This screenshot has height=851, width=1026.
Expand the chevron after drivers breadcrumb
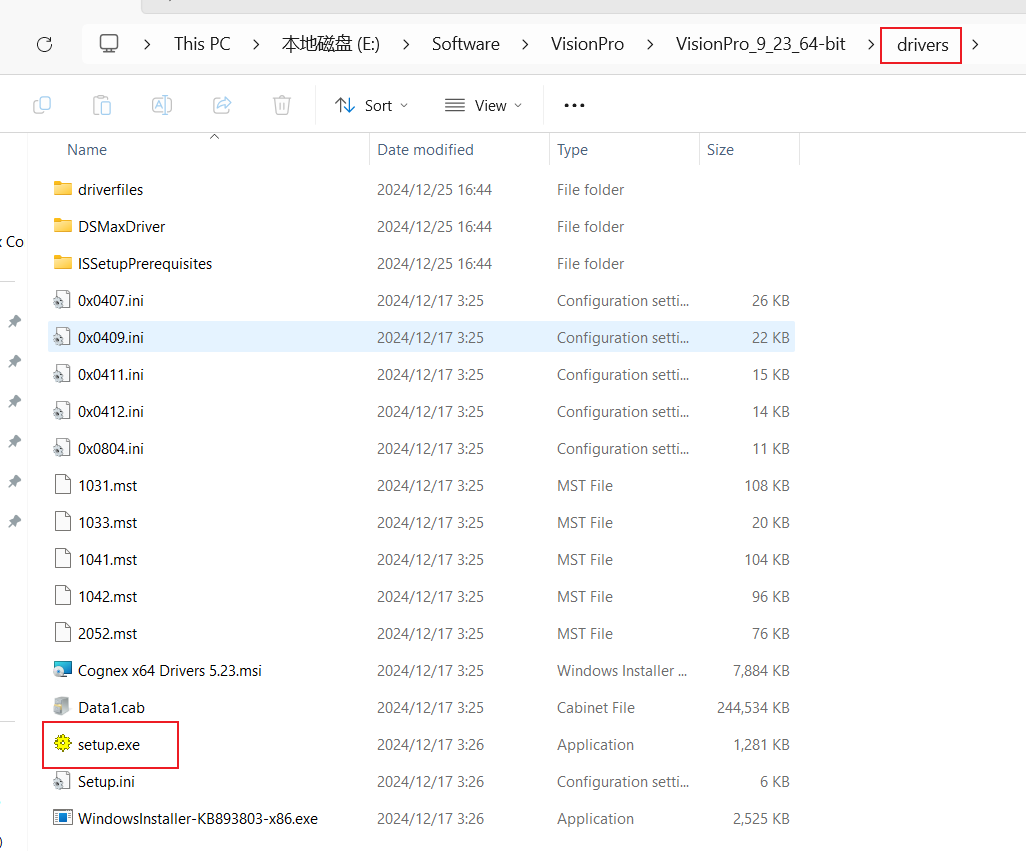[977, 45]
